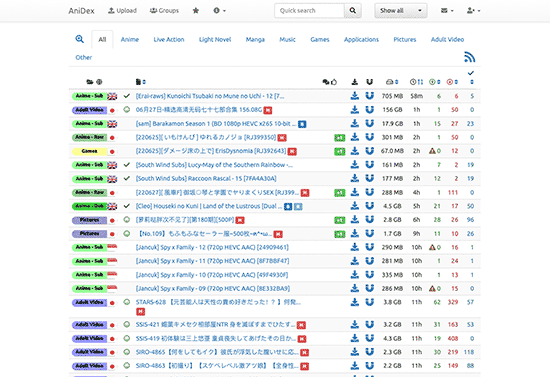
Task: Open the Show all filter dropdown
Action: point(401,11)
